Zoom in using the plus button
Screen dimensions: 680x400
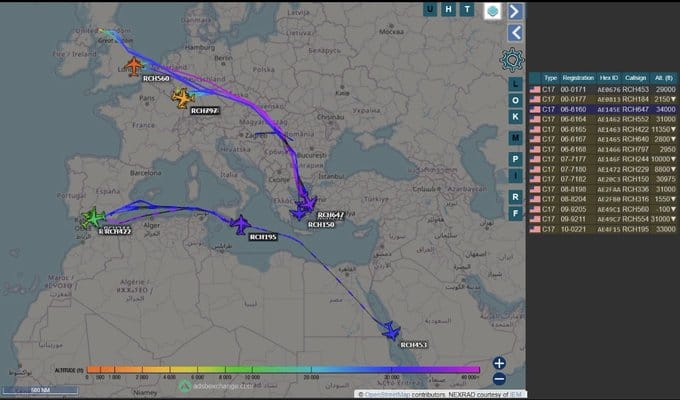click(x=499, y=363)
